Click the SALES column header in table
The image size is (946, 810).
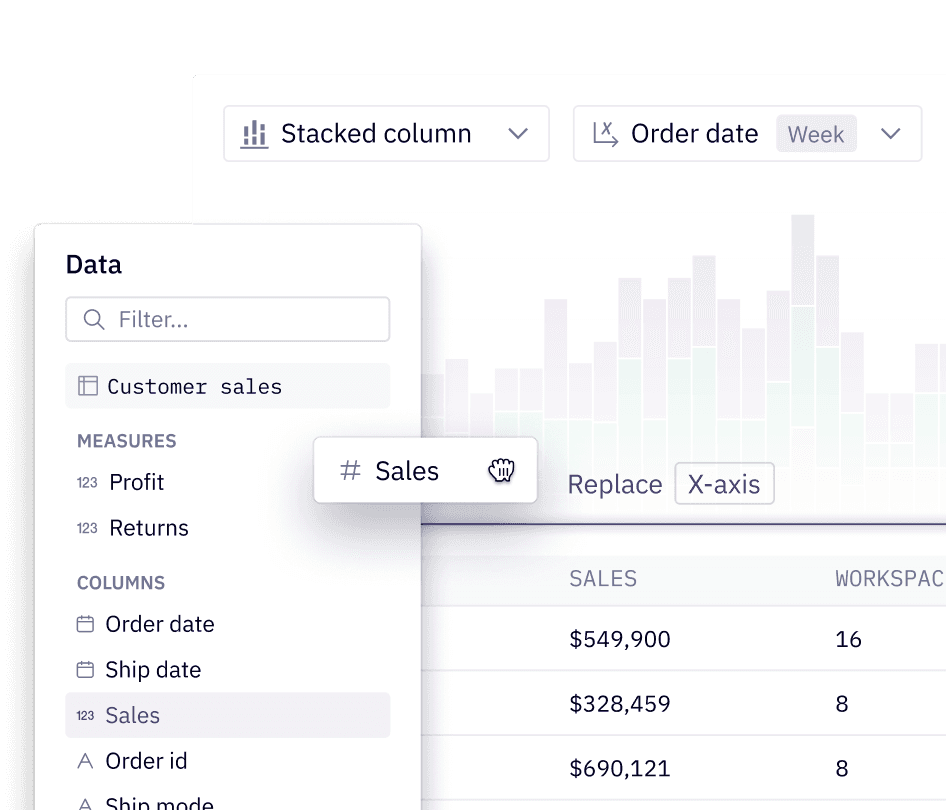click(x=603, y=578)
